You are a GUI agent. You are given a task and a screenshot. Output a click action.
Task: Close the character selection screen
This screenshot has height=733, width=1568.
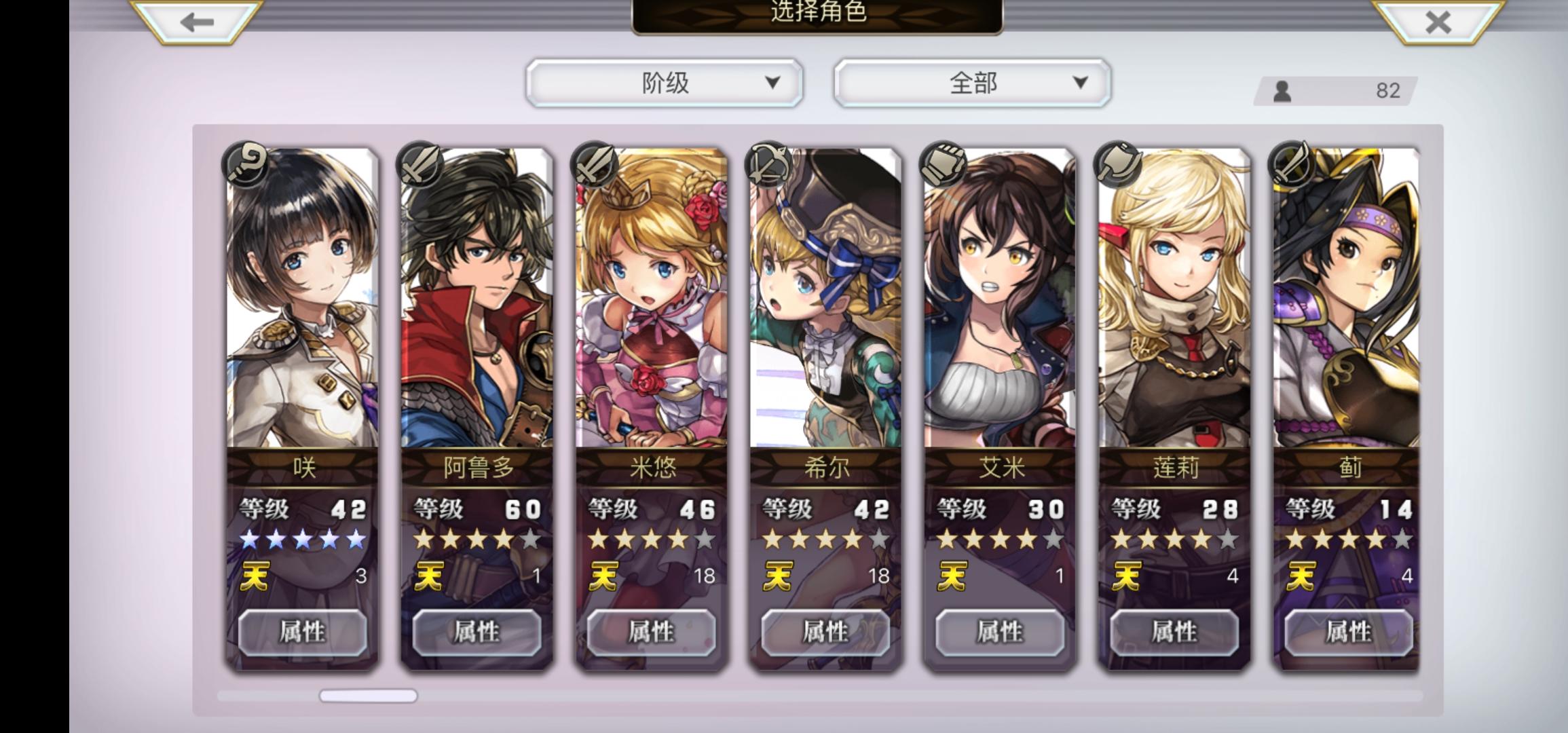[x=1438, y=22]
